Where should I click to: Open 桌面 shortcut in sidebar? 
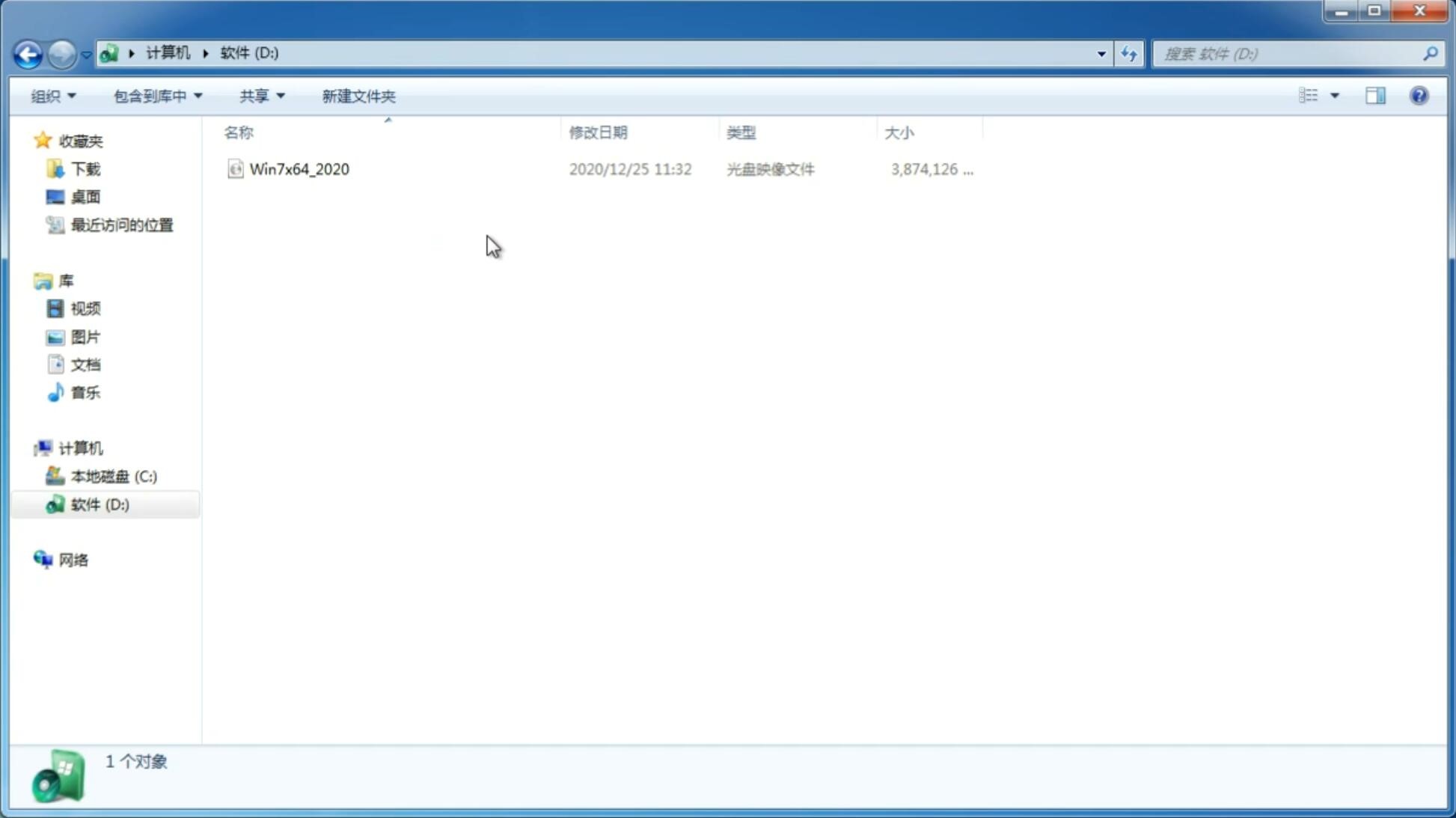[85, 196]
